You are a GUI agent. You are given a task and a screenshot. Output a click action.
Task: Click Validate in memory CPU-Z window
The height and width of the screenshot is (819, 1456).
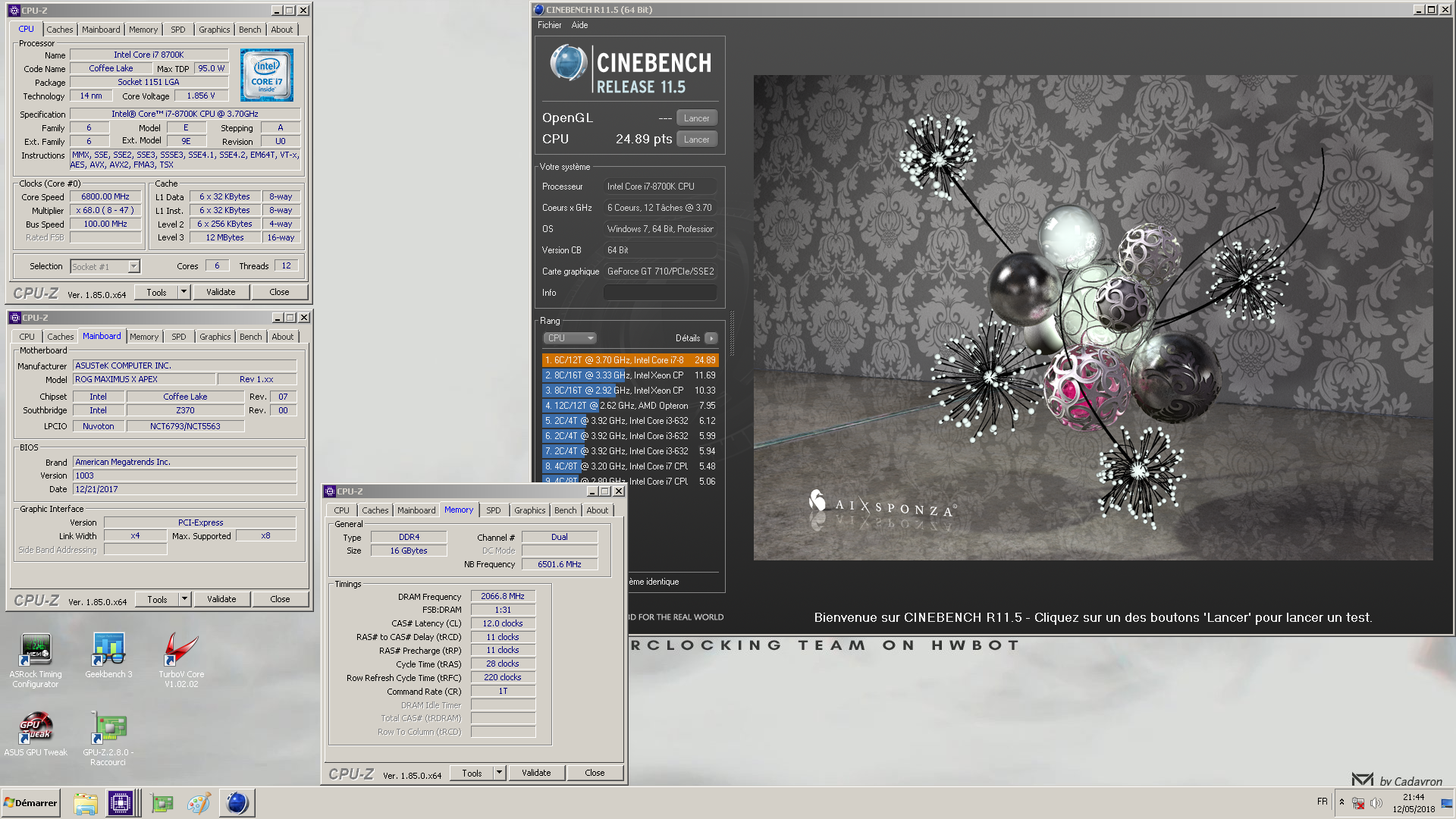[536, 773]
